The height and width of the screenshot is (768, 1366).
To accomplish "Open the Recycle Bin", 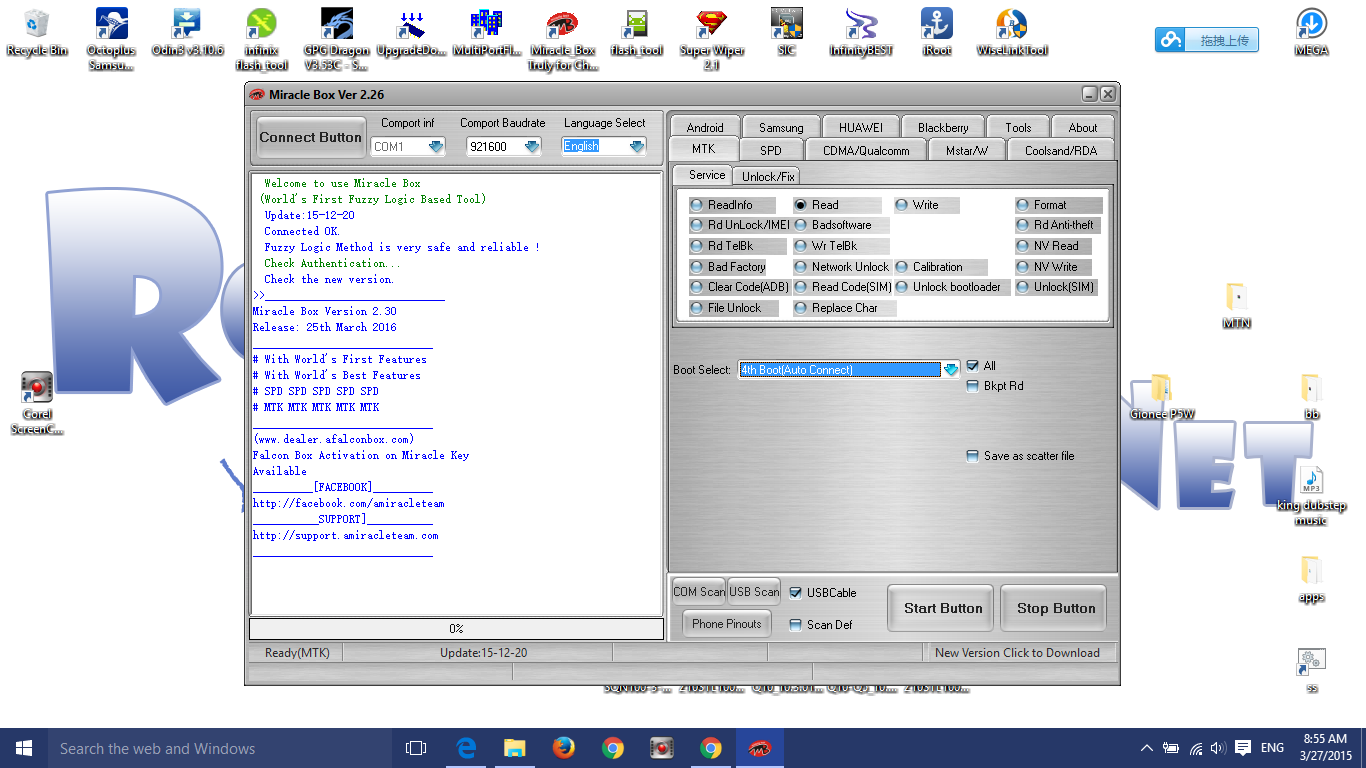I will pos(37,32).
